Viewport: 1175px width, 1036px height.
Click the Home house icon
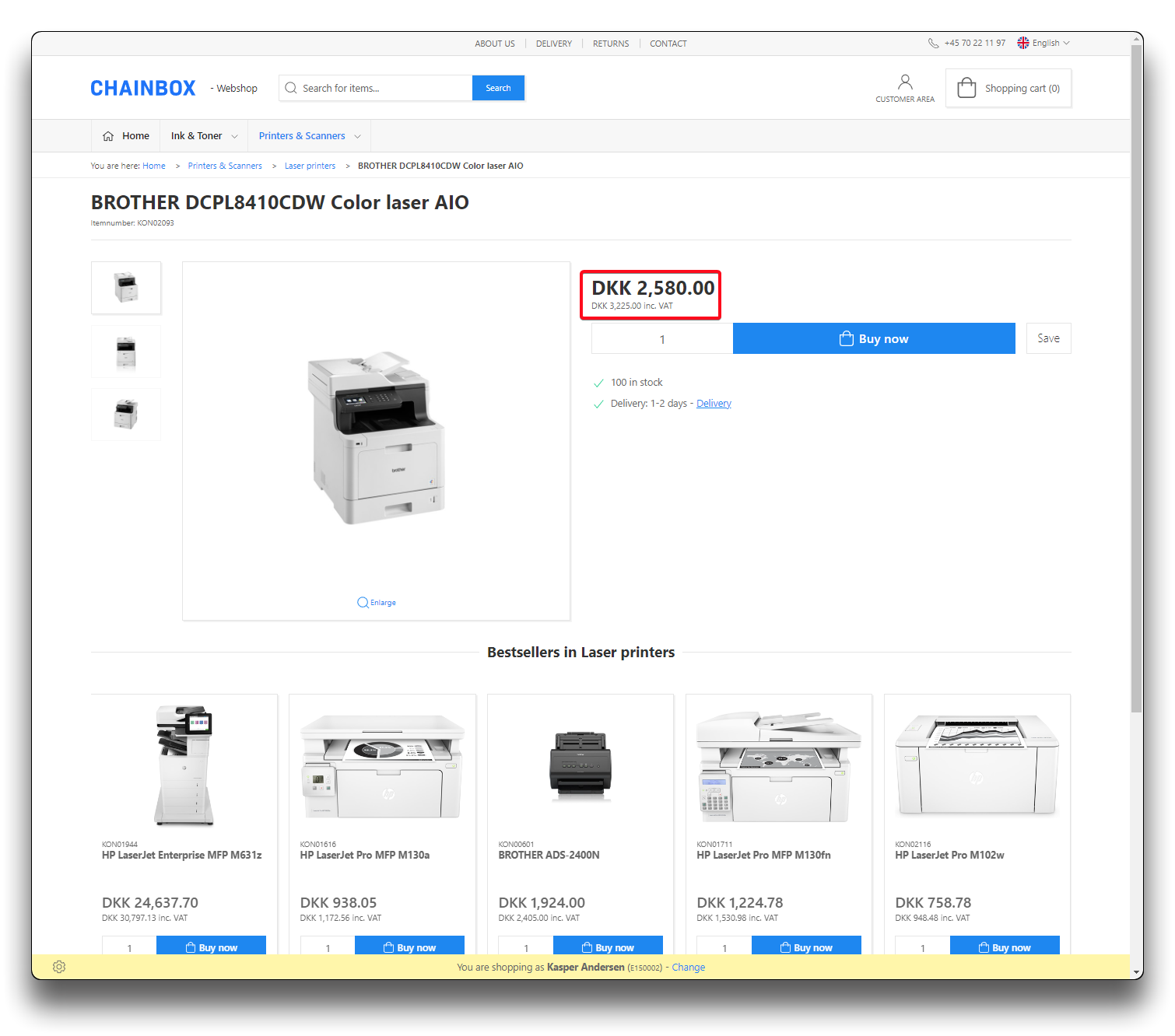pos(108,136)
